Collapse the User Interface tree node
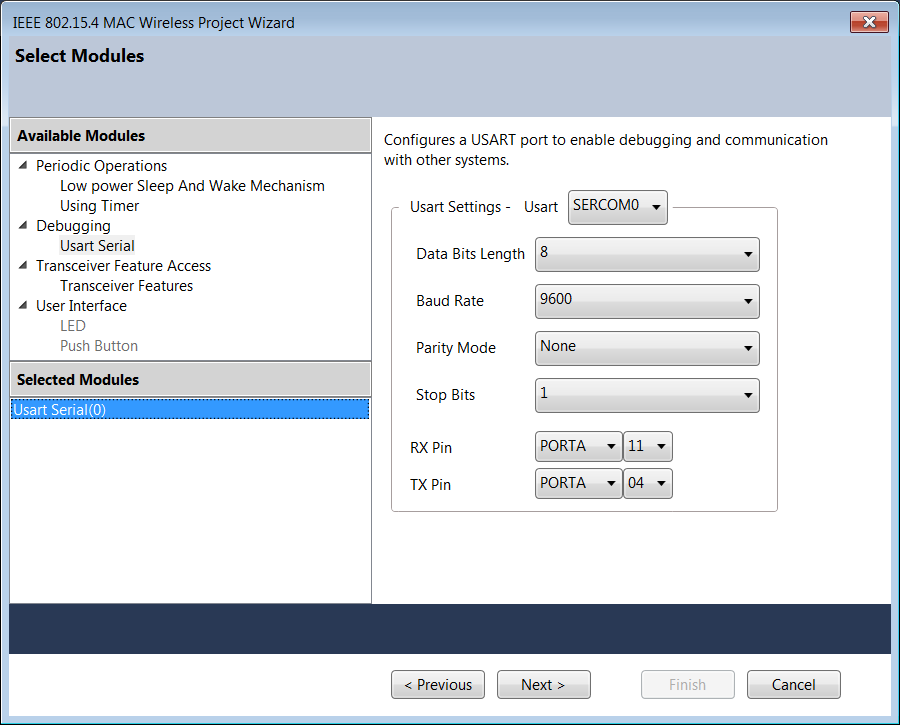900x725 pixels. tap(23, 305)
